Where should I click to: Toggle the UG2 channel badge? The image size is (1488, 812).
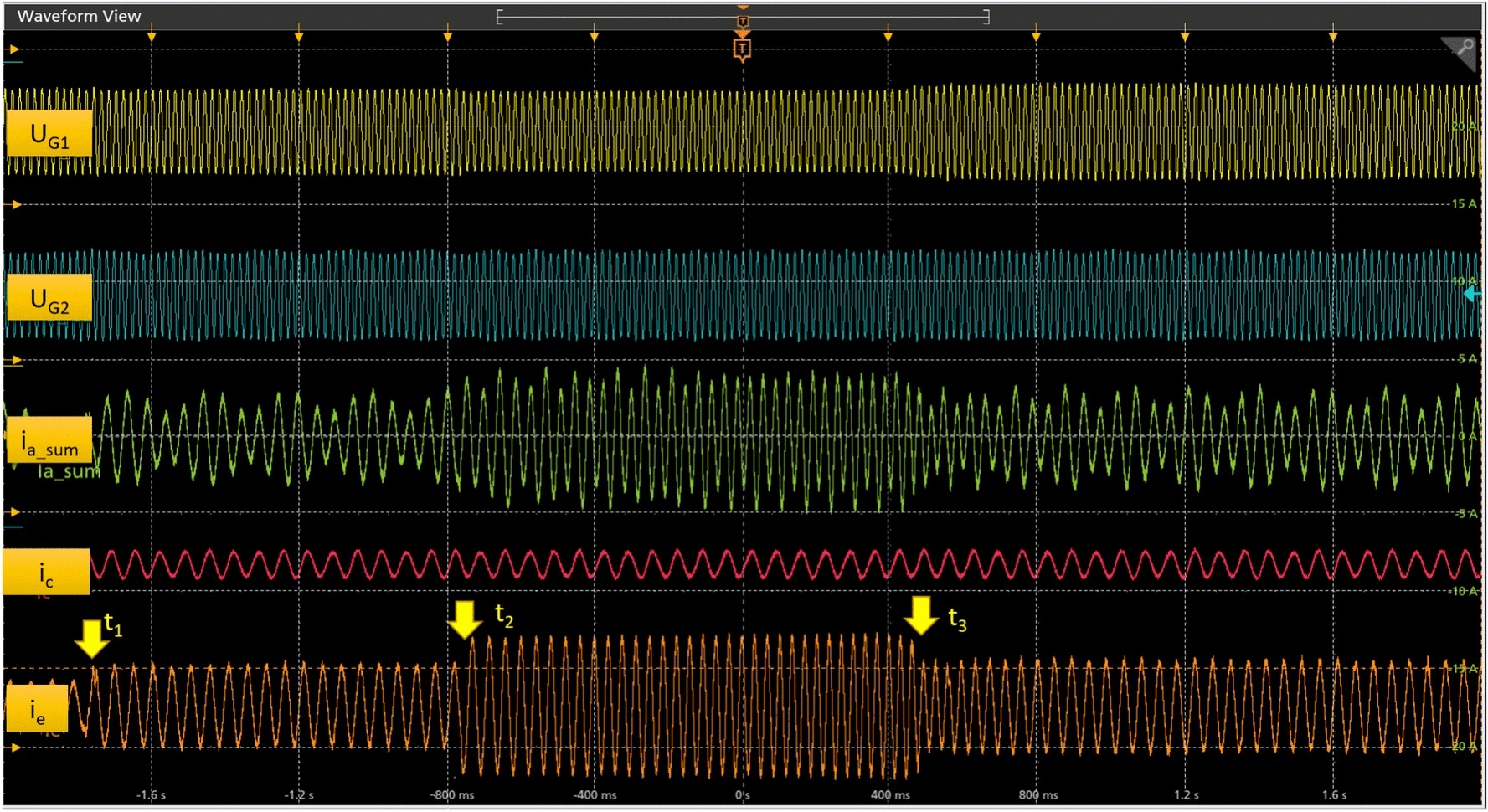click(49, 296)
